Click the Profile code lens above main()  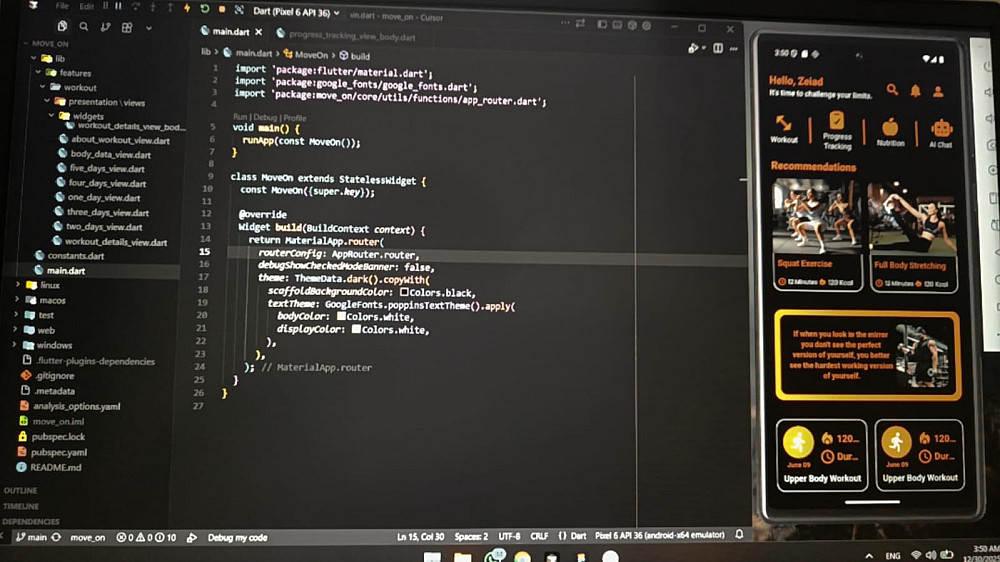[x=295, y=118]
